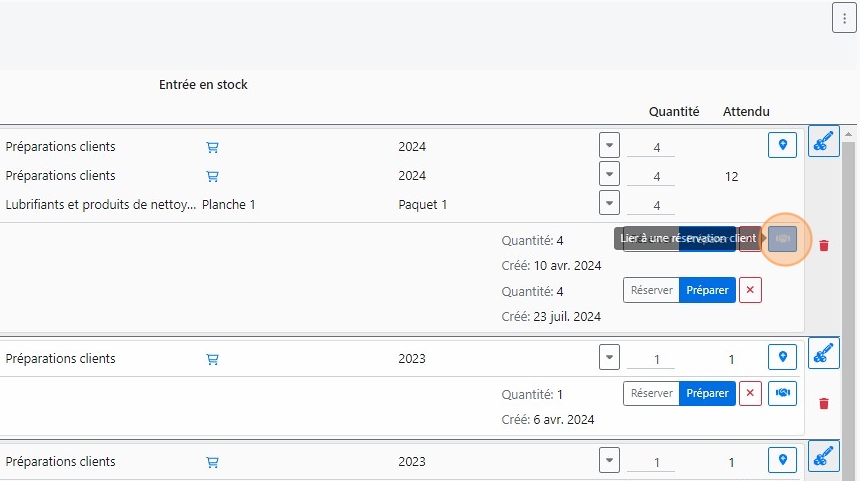Click red trash icon next to 6 avr. 2024
860x481 pixels.
point(824,403)
